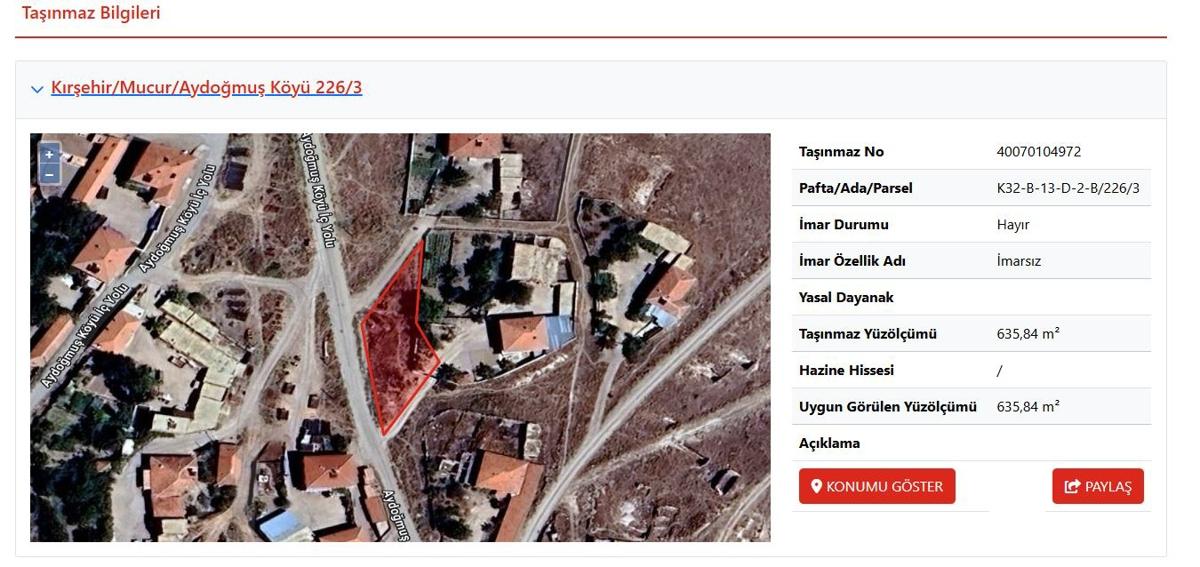1200x567 pixels.
Task: Click the Açıklama row label
Action: click(829, 443)
